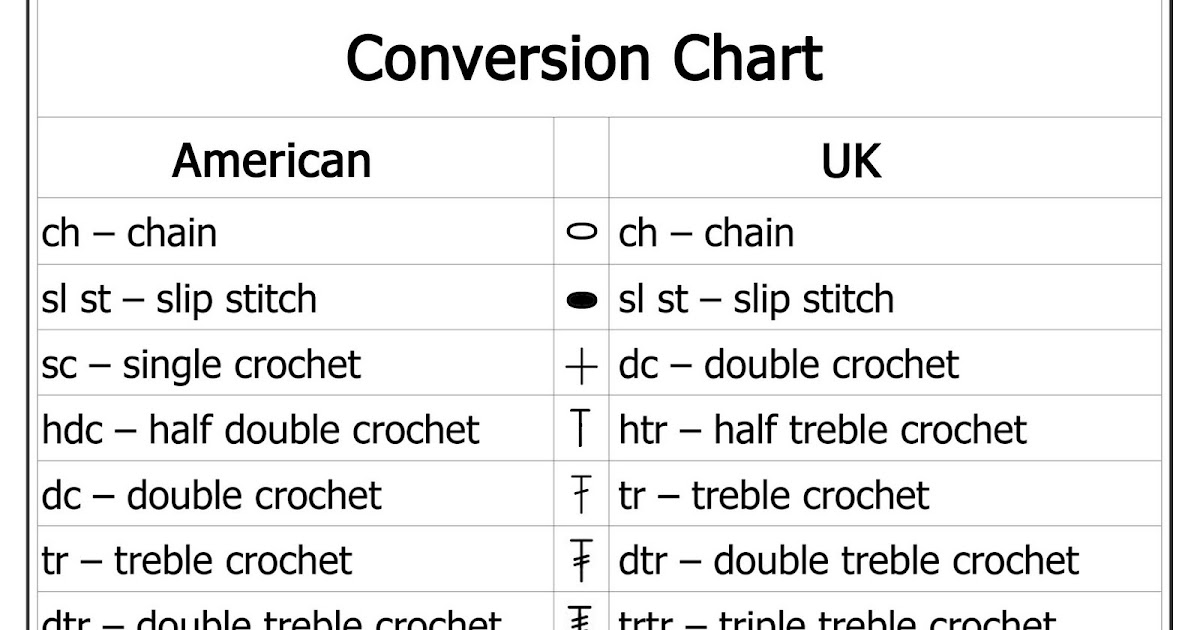Select the 'hdc – half double crochet' entry
The height and width of the screenshot is (630, 1200).
point(261,430)
